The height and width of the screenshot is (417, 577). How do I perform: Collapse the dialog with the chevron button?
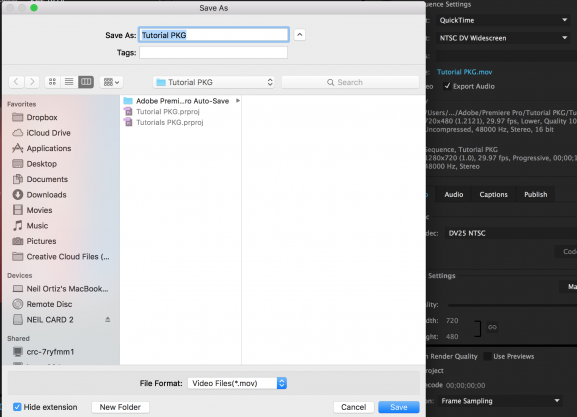pos(300,35)
